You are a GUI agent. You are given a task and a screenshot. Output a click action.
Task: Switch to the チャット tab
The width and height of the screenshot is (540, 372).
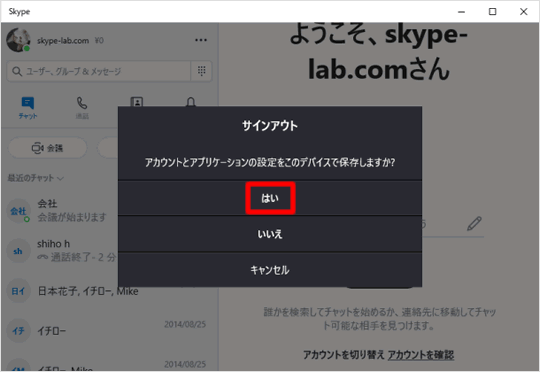28,108
